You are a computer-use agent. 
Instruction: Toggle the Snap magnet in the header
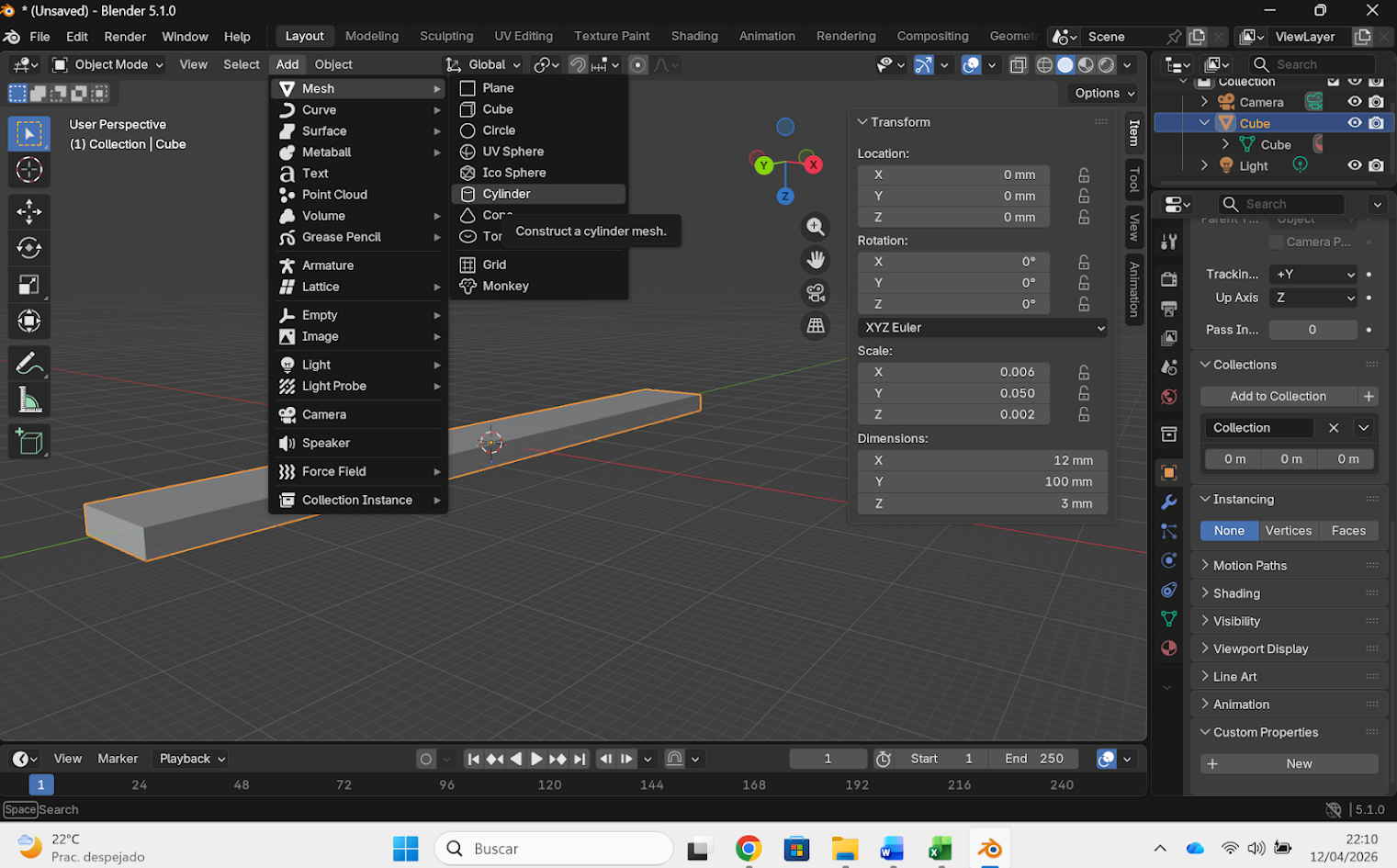tap(578, 65)
